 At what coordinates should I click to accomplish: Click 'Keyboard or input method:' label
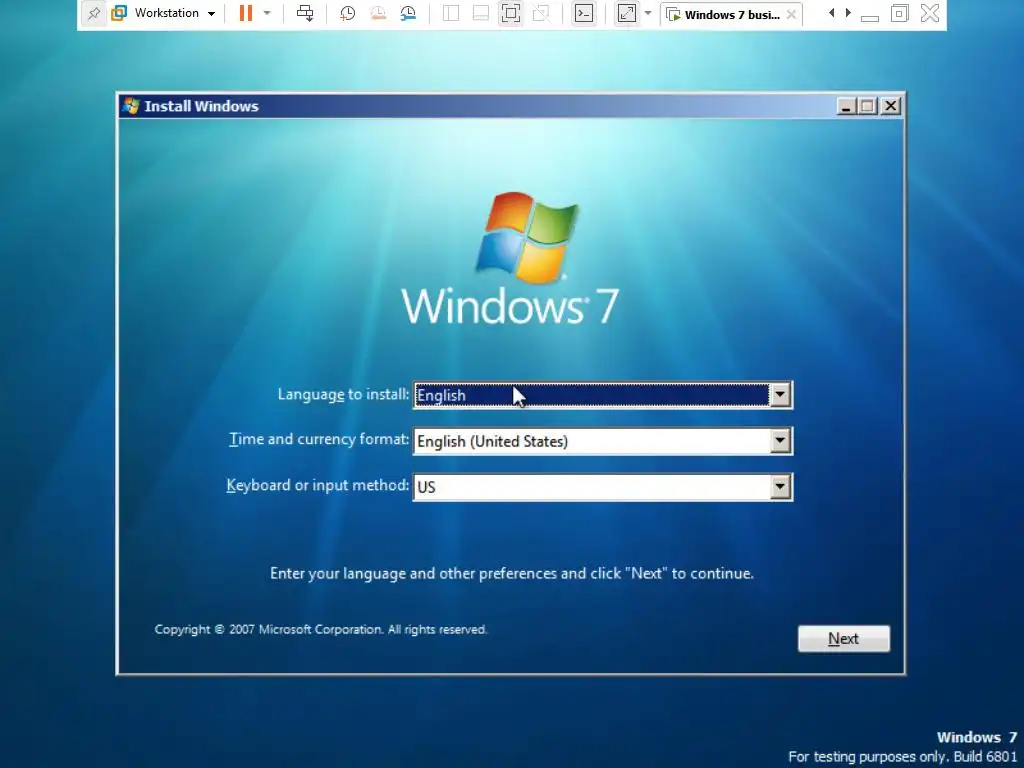click(x=317, y=485)
